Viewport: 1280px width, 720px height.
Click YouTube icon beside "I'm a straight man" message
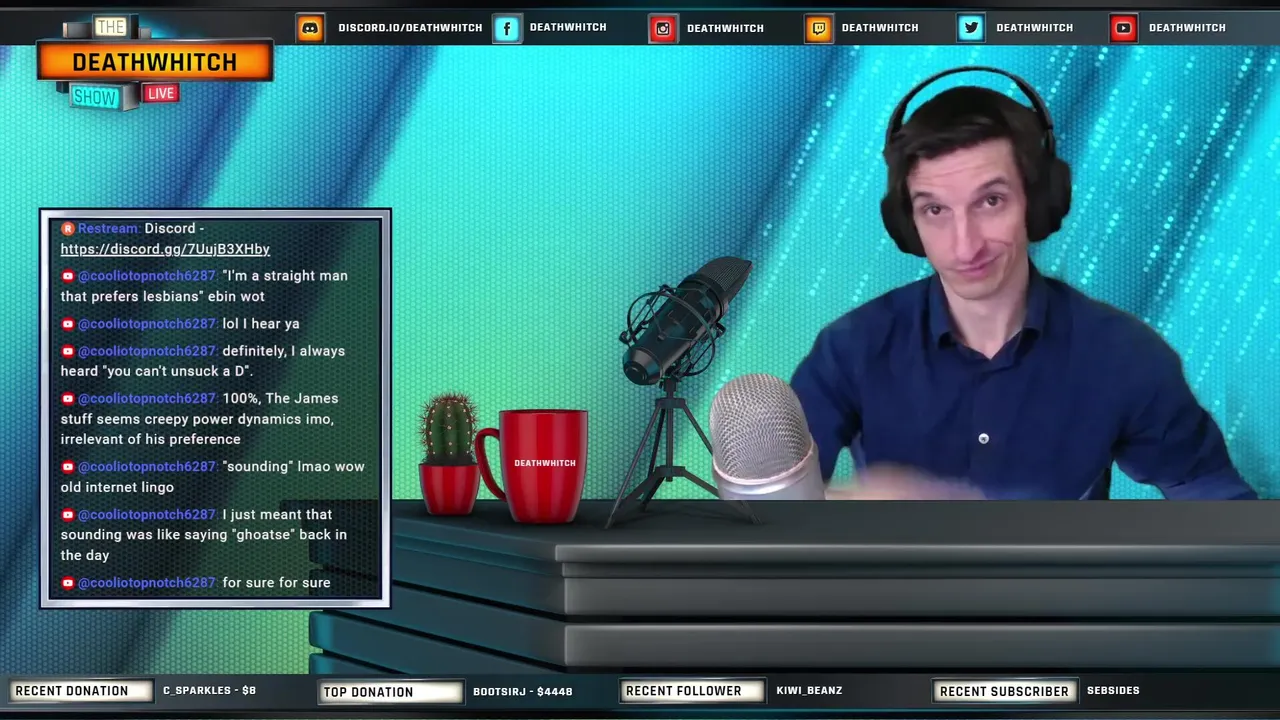(x=68, y=276)
